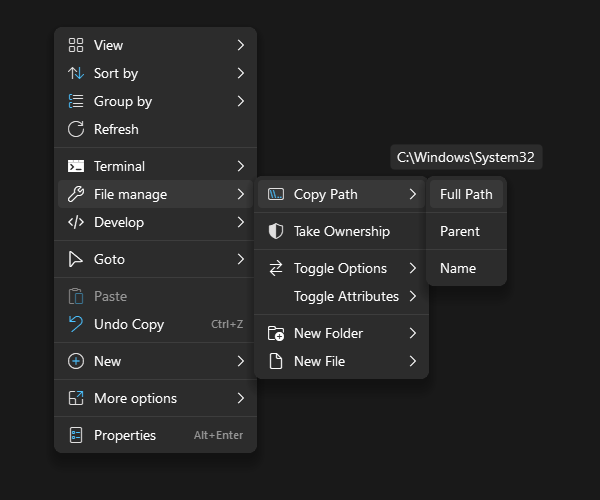Click the C:\Windows\System32 path tooltip
Image resolution: width=600 pixels, height=500 pixels.
466,157
